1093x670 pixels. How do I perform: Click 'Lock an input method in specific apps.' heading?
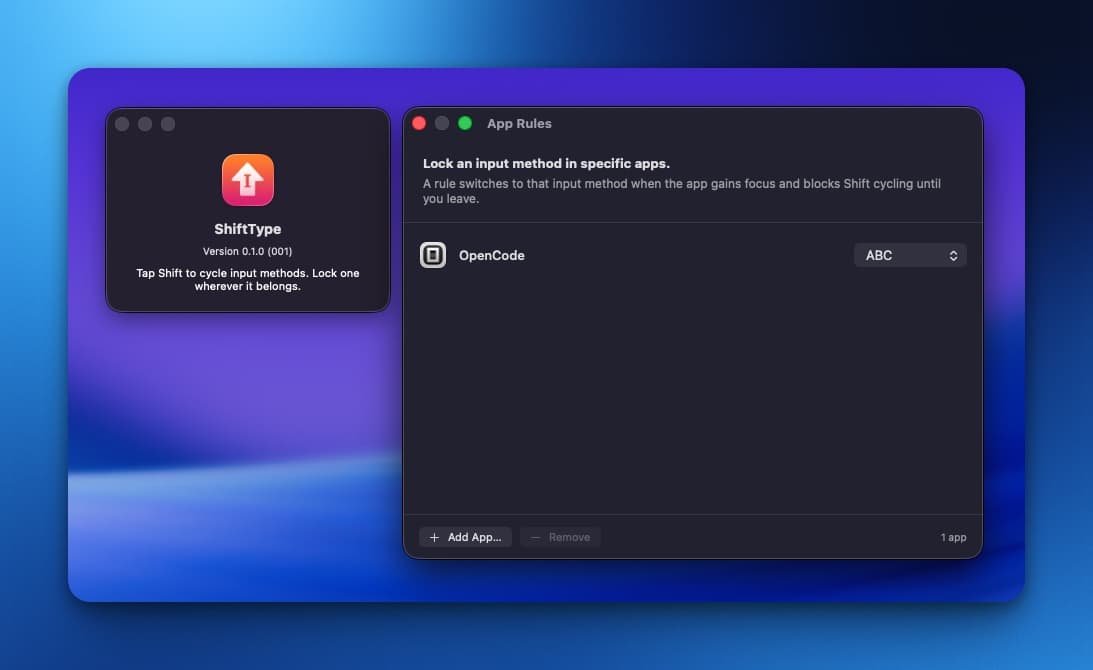pos(546,163)
